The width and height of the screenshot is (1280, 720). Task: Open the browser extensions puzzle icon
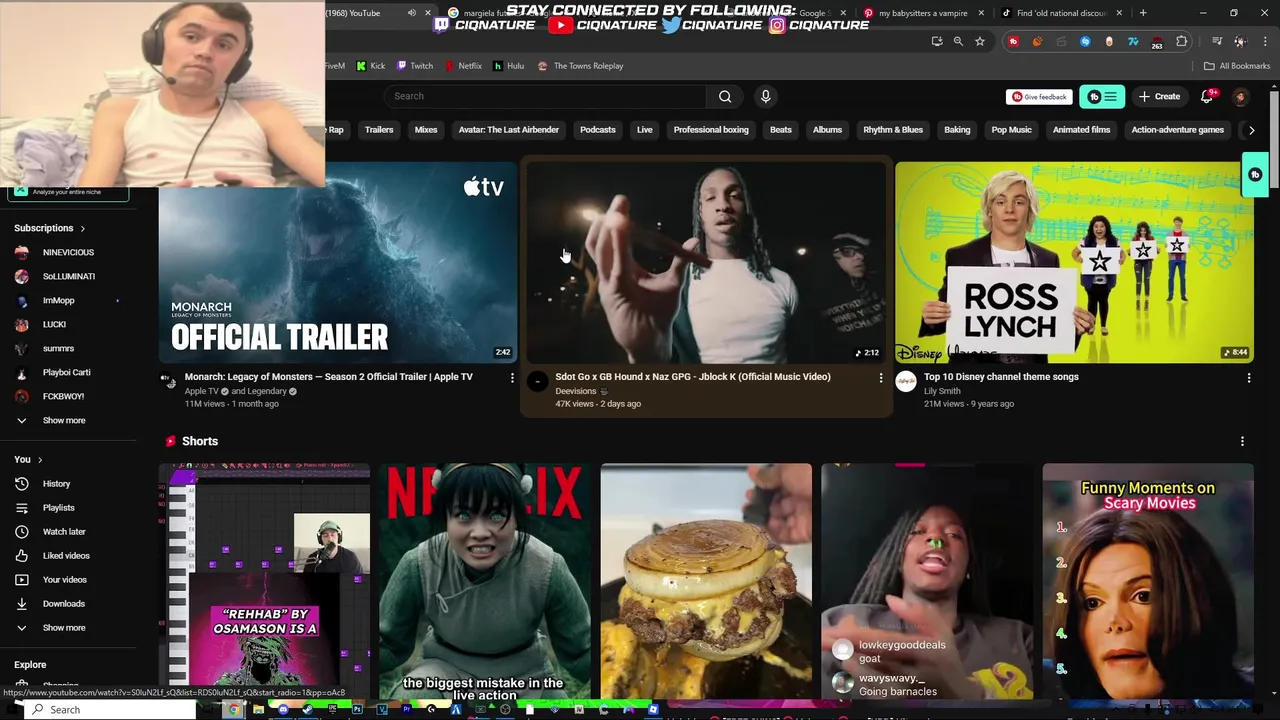click(x=1182, y=41)
